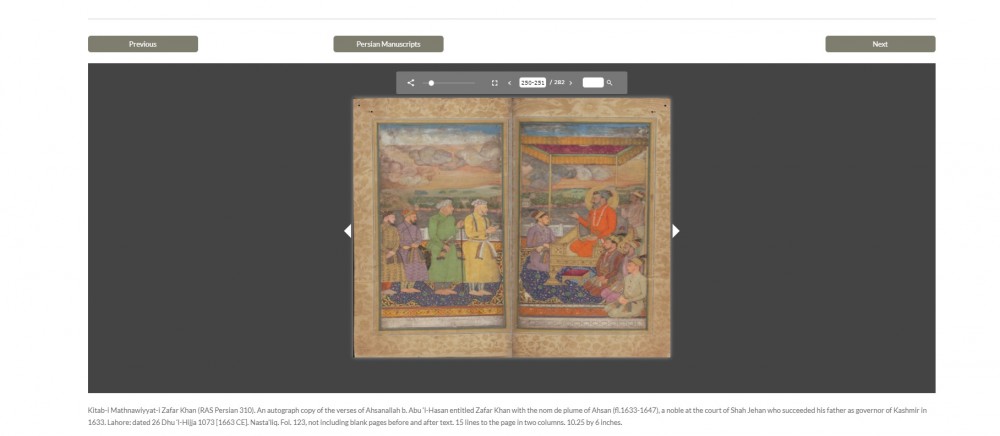Go to previous page using toolbar chevron
This screenshot has width=1000, height=436.
510,83
